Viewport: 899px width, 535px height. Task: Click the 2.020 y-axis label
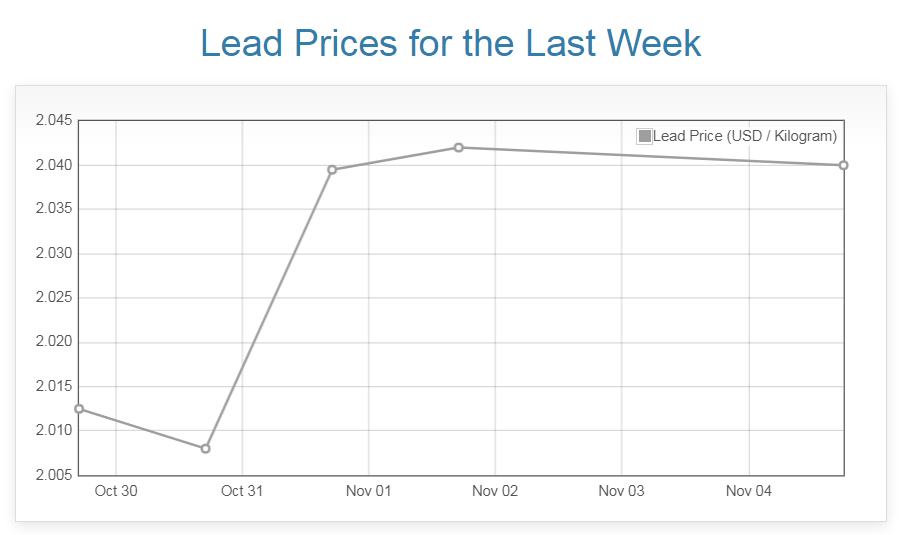click(x=54, y=342)
